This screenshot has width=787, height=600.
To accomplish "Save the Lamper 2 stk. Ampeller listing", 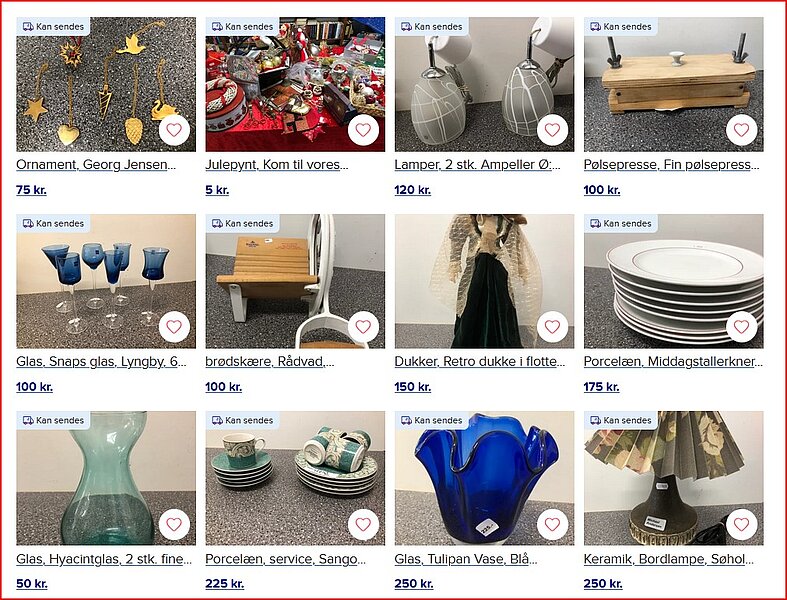I will click(553, 130).
